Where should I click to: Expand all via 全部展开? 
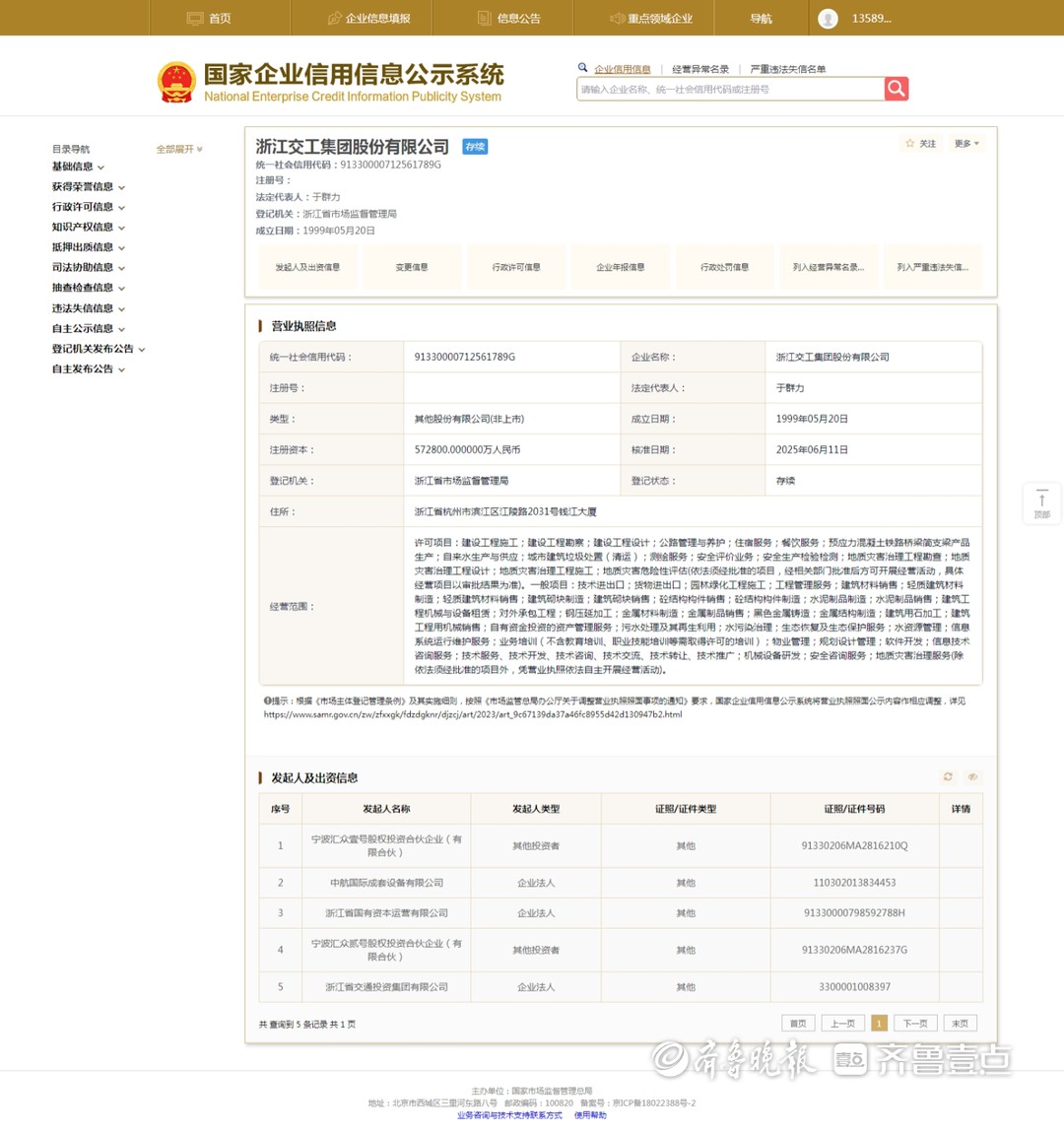179,149
